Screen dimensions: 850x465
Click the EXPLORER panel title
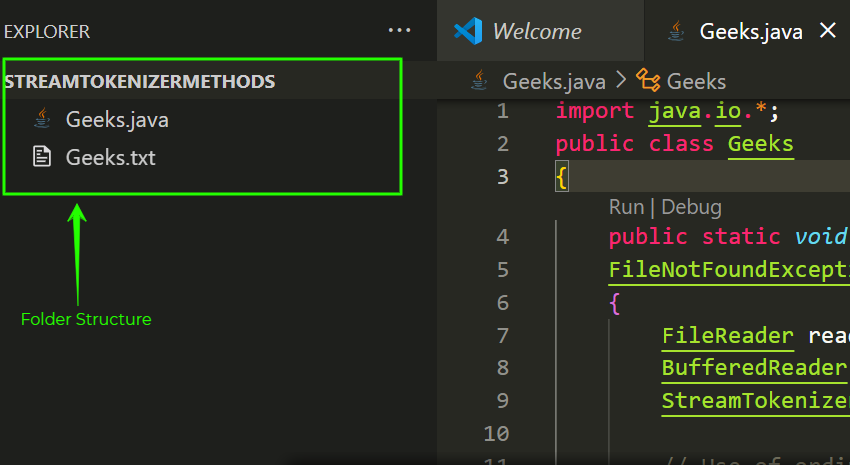(x=47, y=31)
